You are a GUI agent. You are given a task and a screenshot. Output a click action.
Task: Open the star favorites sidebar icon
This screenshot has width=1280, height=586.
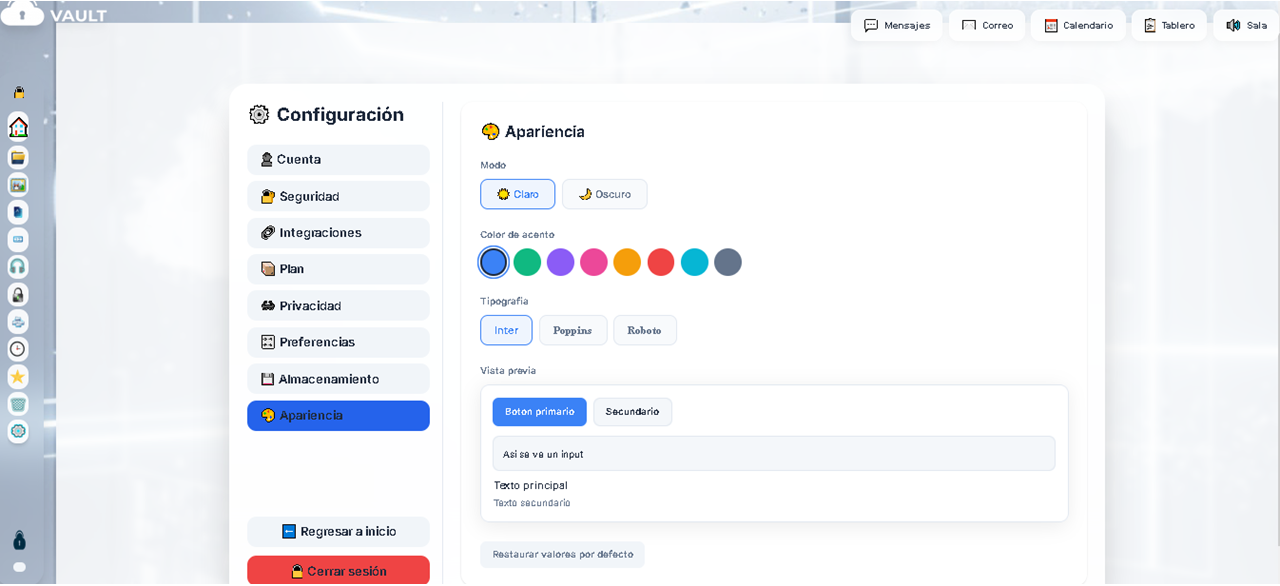pyautogui.click(x=18, y=377)
